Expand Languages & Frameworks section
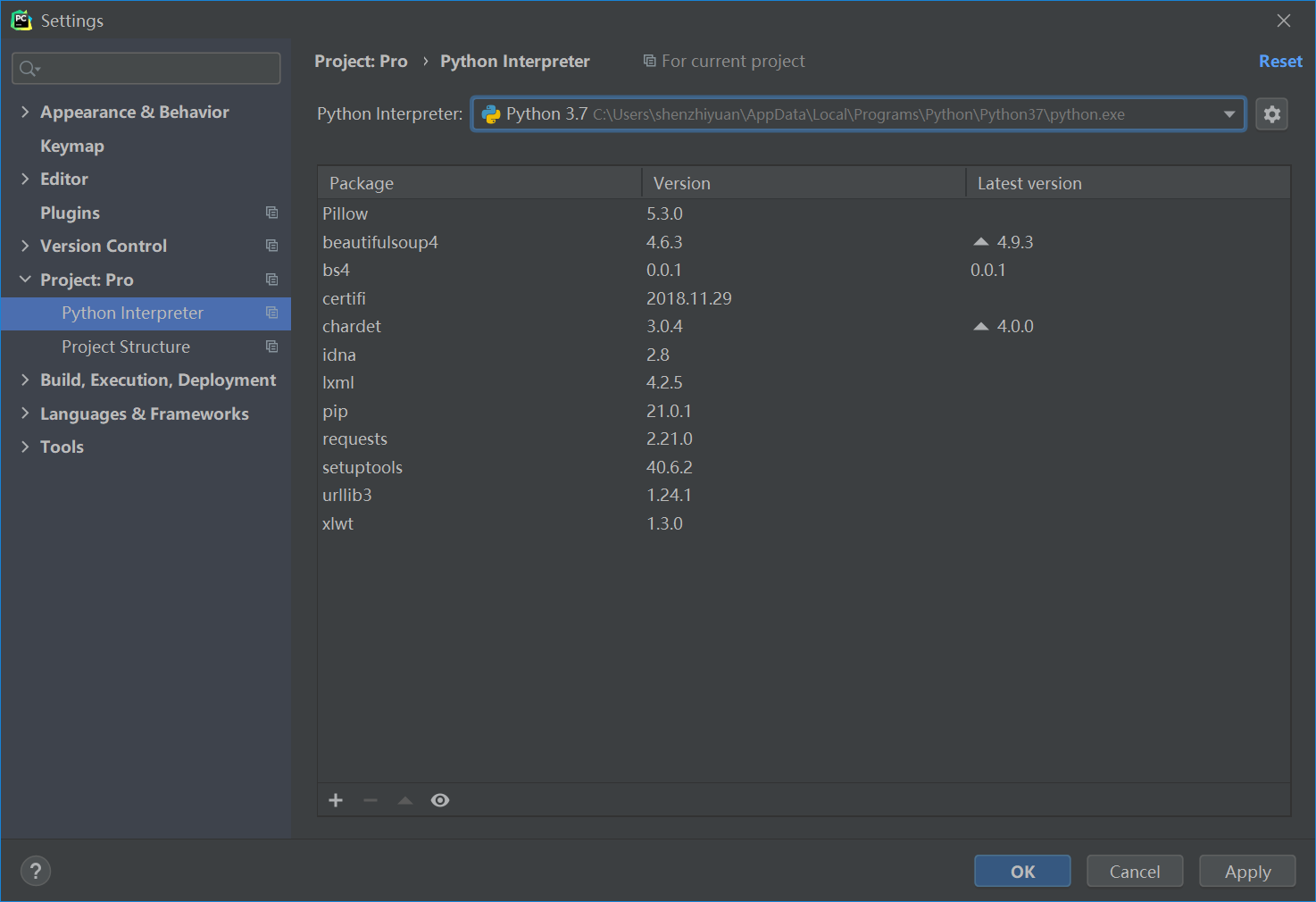This screenshot has width=1316, height=902. point(25,413)
